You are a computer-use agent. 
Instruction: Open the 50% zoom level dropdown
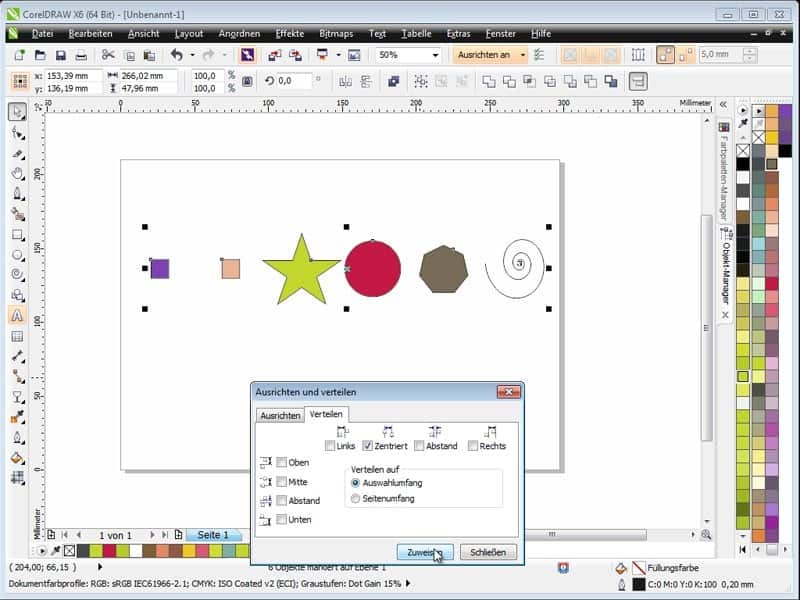tap(436, 55)
